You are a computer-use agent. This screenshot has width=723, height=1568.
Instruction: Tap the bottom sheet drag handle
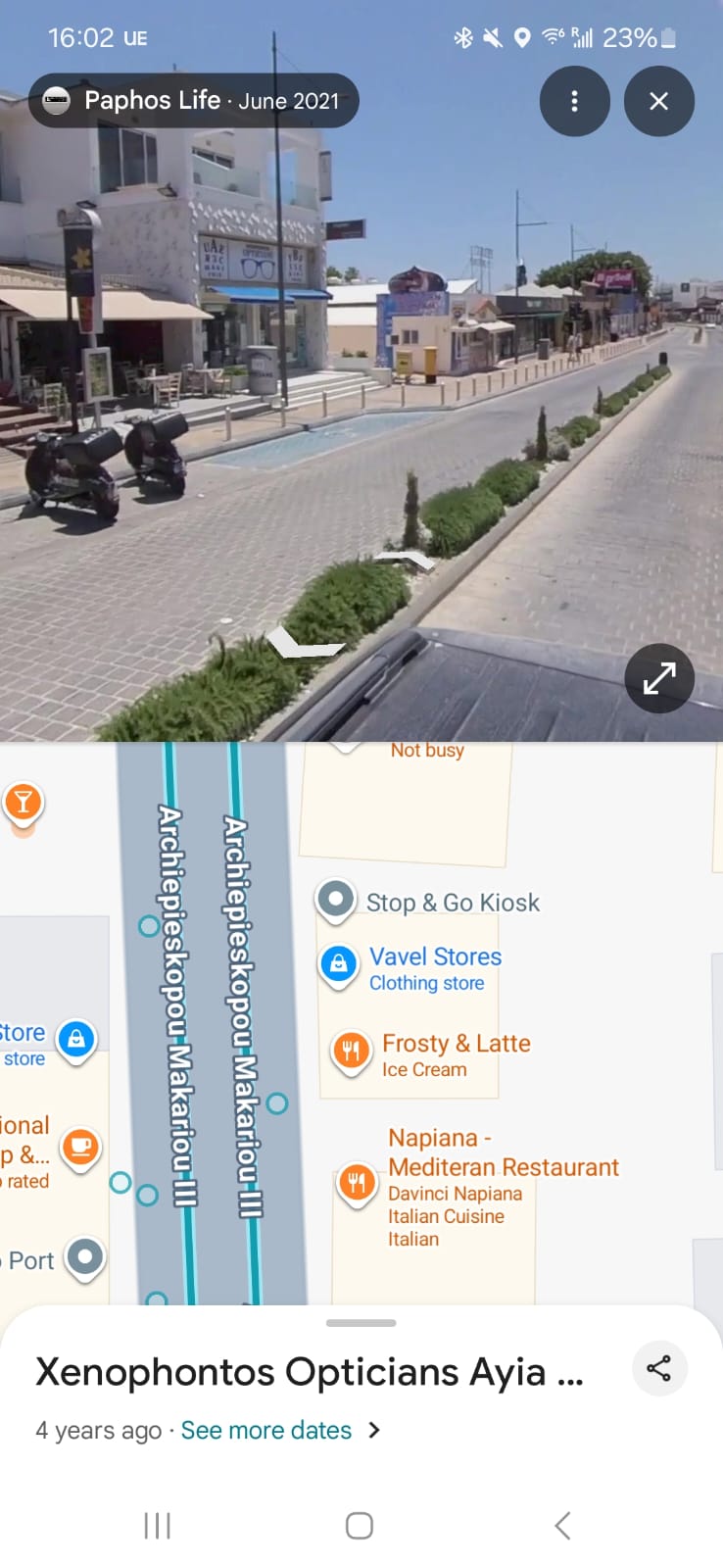coord(361,1323)
